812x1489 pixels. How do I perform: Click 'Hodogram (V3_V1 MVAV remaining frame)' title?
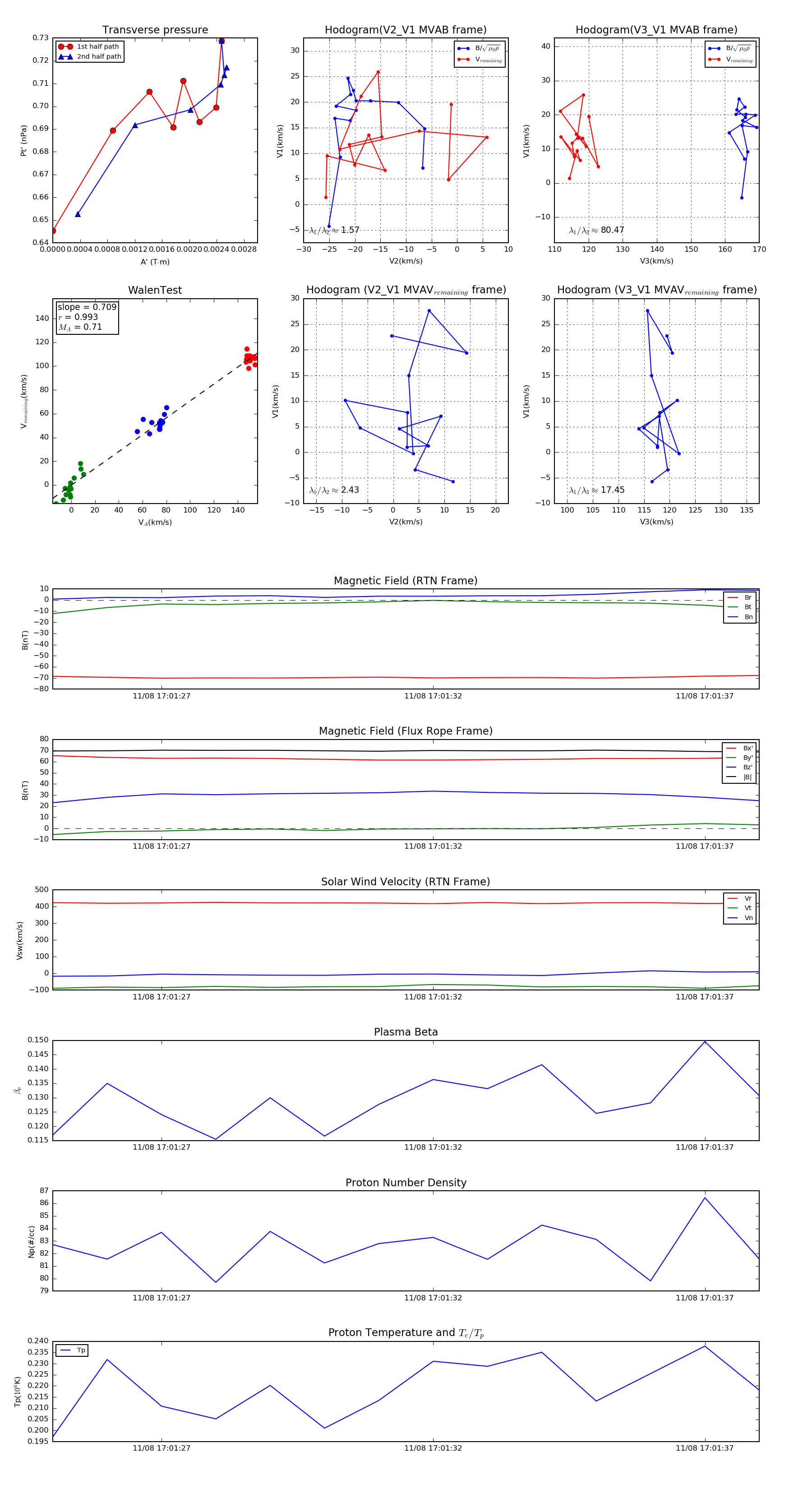click(656, 290)
